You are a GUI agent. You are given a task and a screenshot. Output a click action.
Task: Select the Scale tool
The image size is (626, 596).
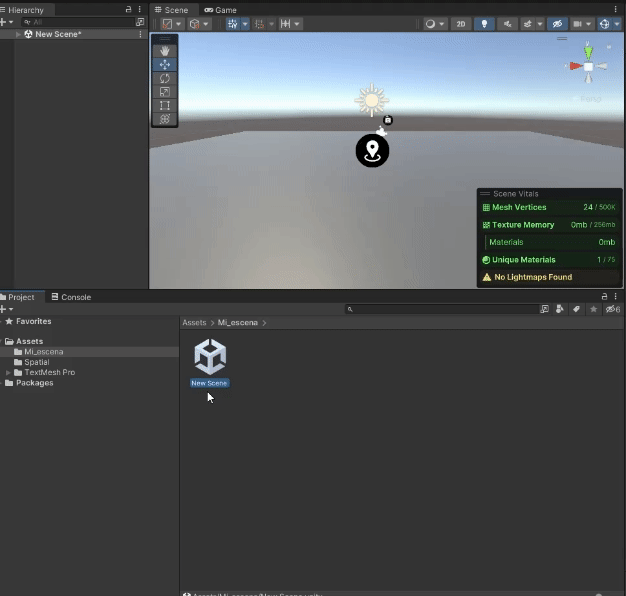[165, 92]
